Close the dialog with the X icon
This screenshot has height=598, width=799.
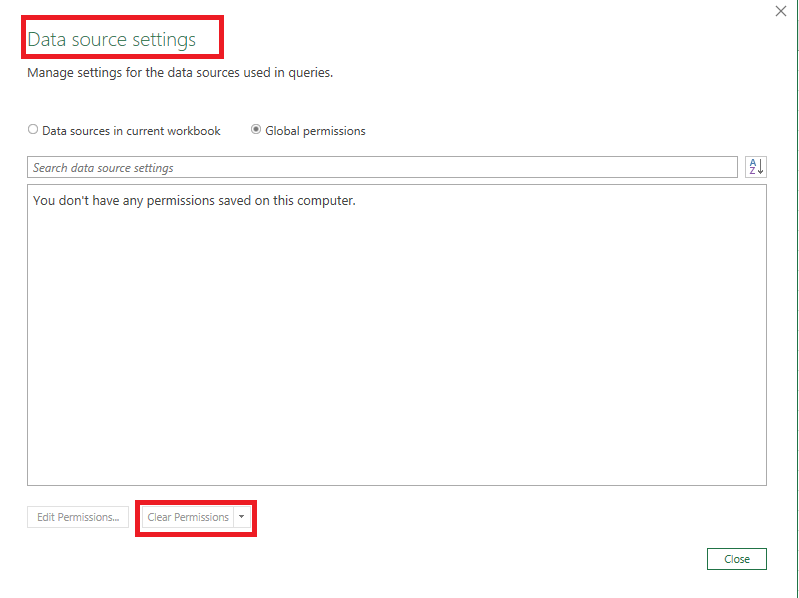tap(781, 11)
